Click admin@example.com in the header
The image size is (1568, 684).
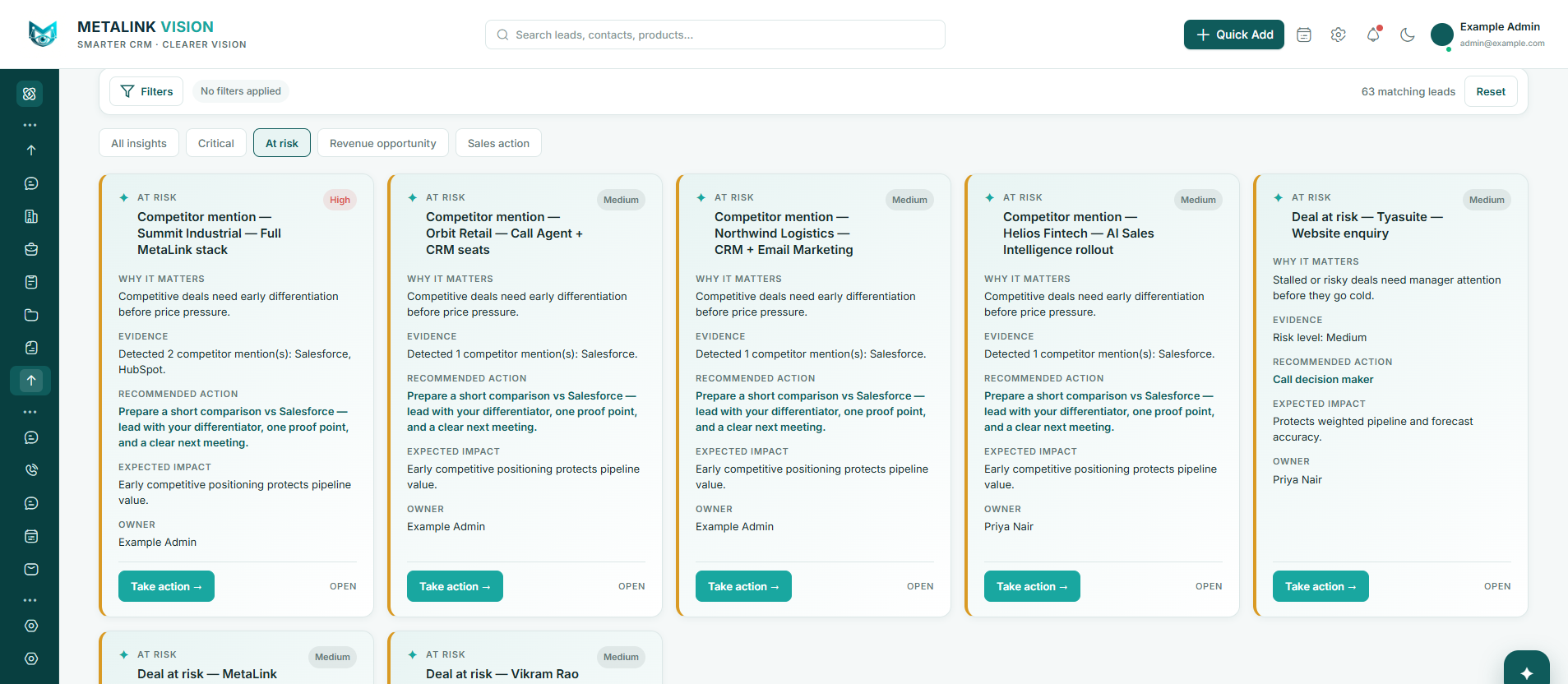click(x=1502, y=44)
